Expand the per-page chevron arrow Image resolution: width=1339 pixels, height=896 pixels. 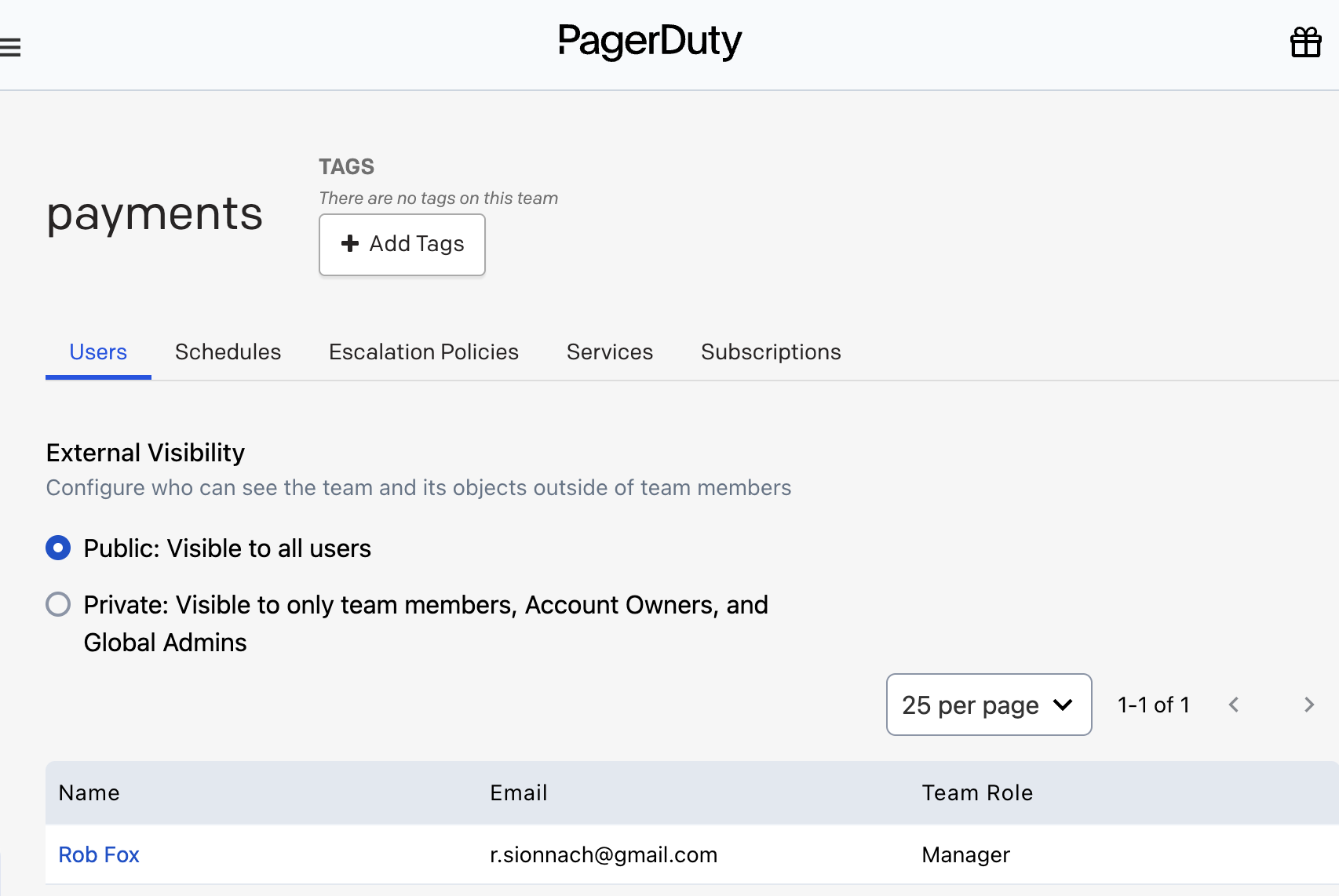1064,705
